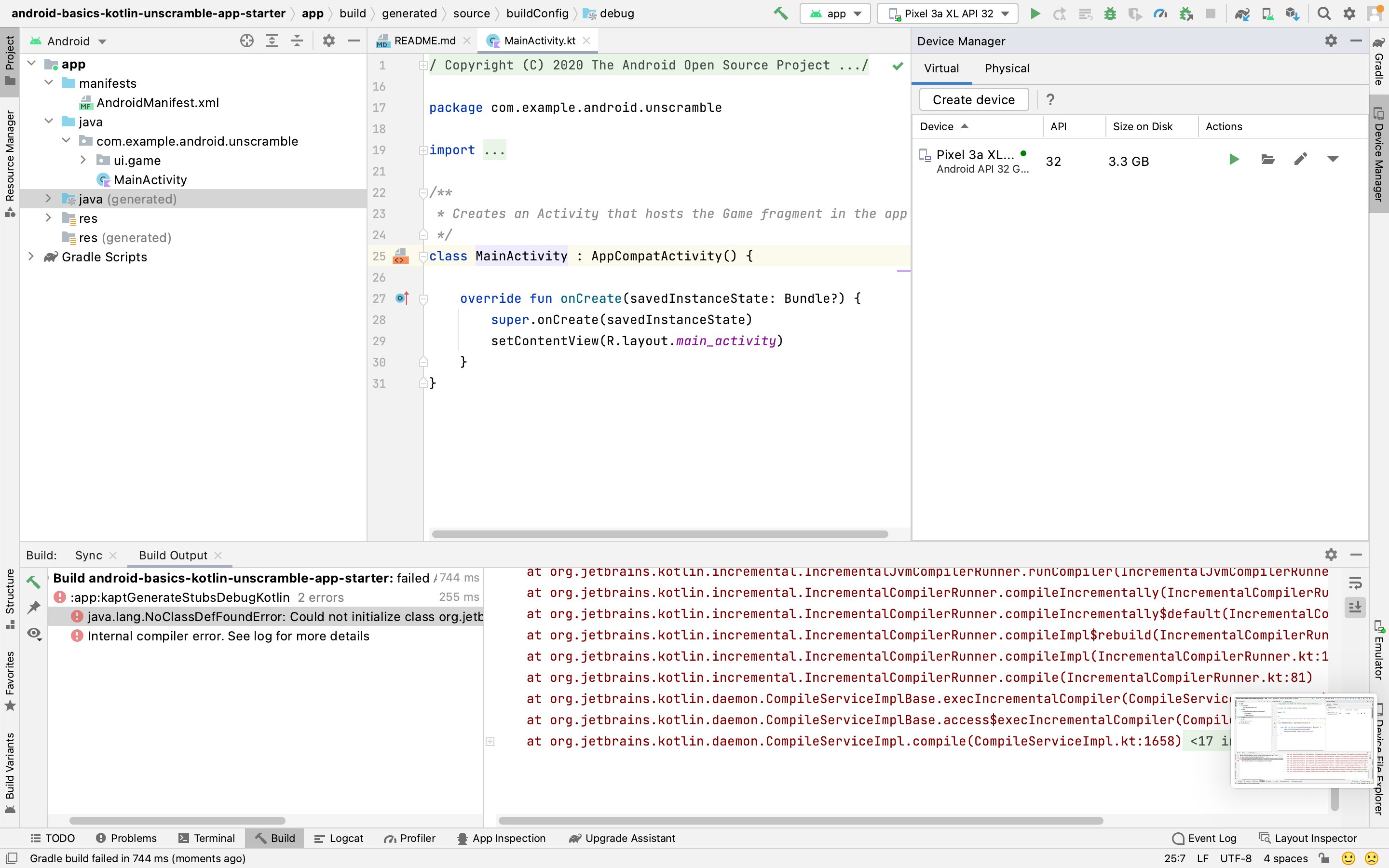Hide the Project panel minus icon
The height and width of the screenshot is (868, 1389).
click(354, 41)
